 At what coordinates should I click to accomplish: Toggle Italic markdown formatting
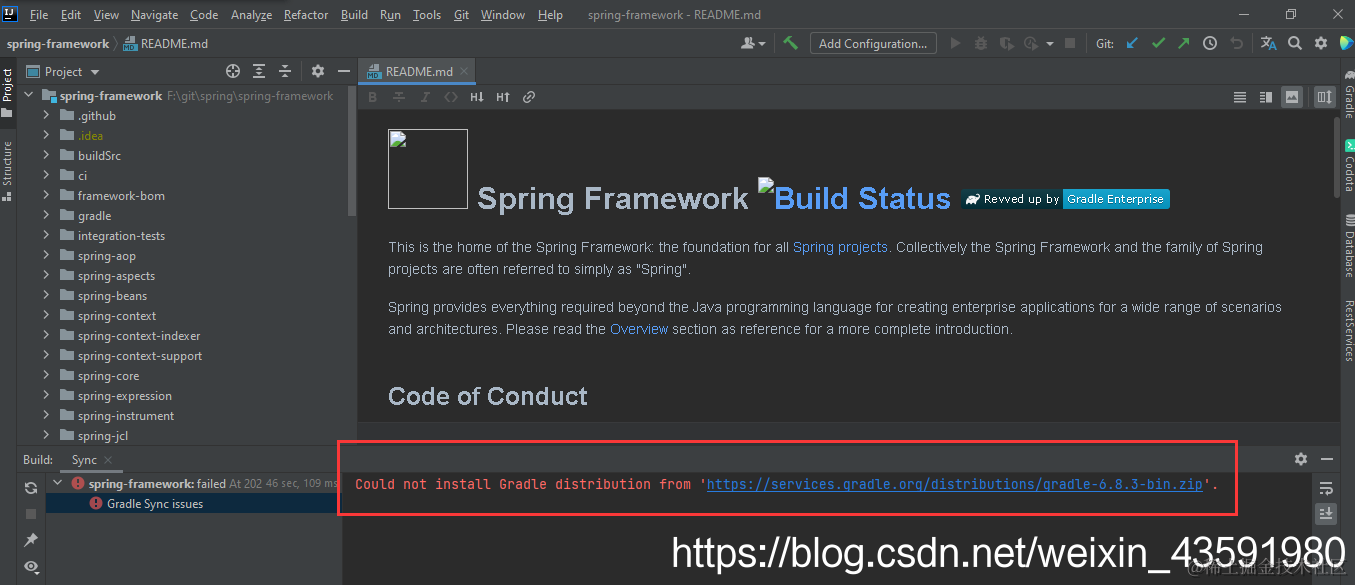[x=425, y=97]
